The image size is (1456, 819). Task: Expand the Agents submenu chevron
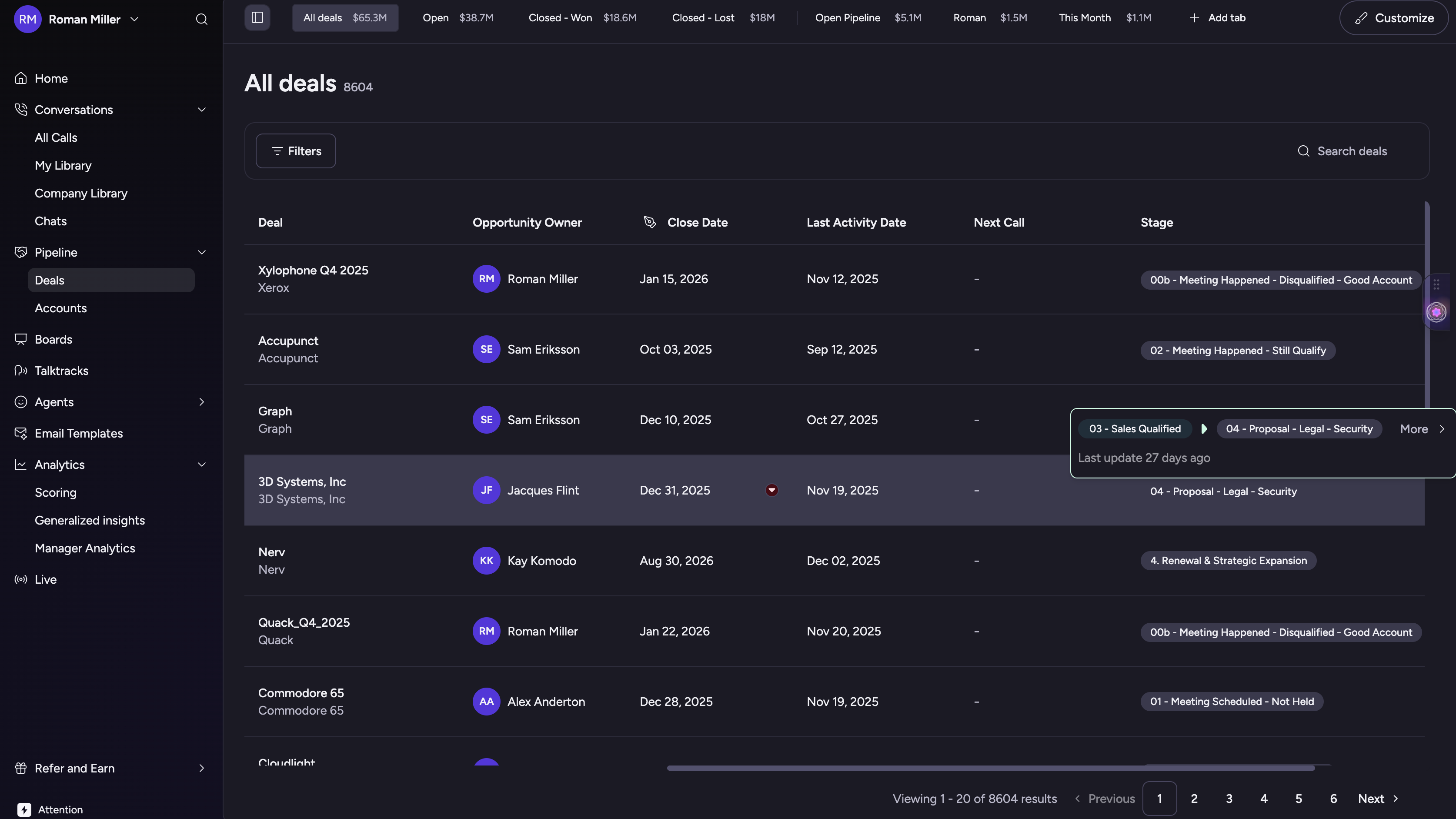202,402
